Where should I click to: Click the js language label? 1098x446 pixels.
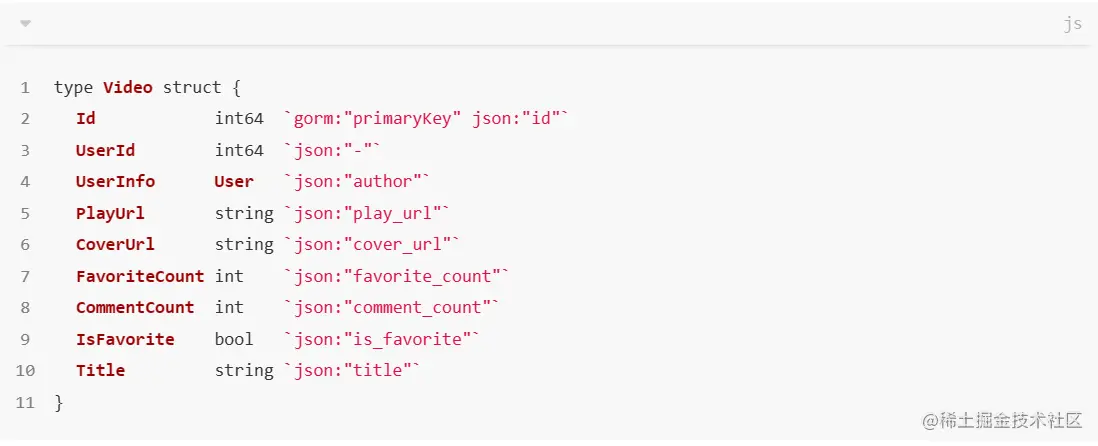click(x=1072, y=24)
